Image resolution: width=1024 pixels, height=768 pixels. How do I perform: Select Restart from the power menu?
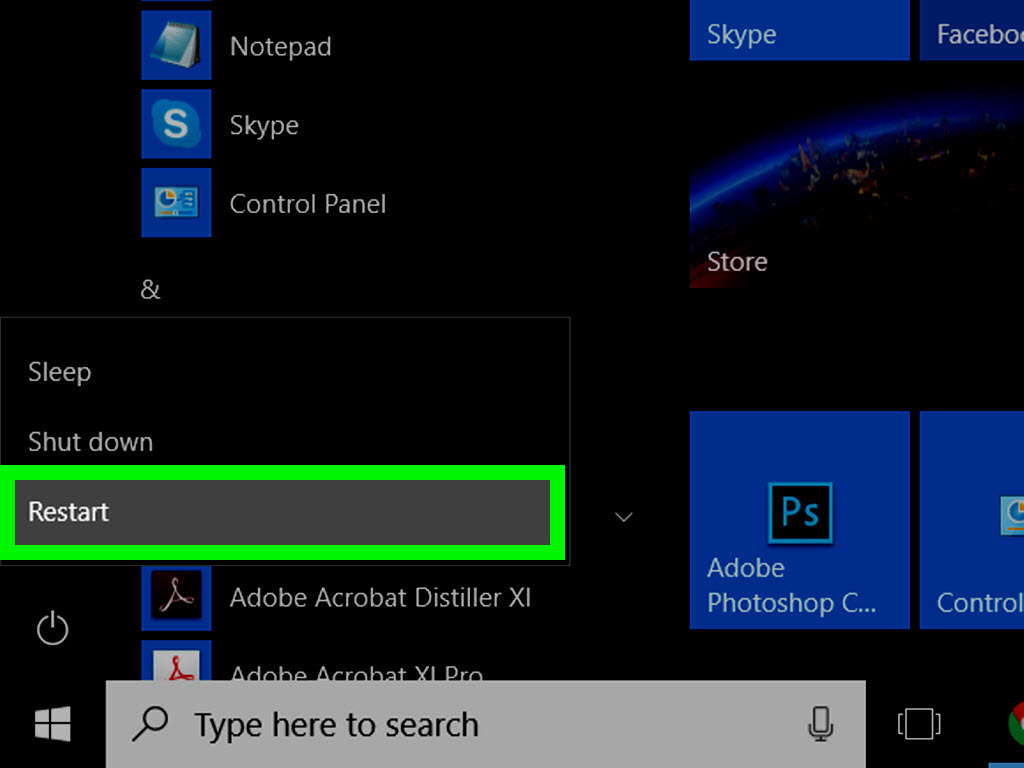[282, 512]
